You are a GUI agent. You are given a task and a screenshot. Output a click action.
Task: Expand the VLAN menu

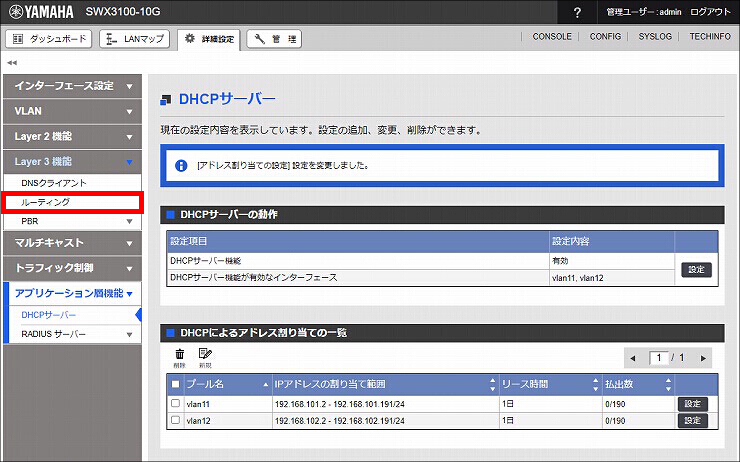coord(72,111)
